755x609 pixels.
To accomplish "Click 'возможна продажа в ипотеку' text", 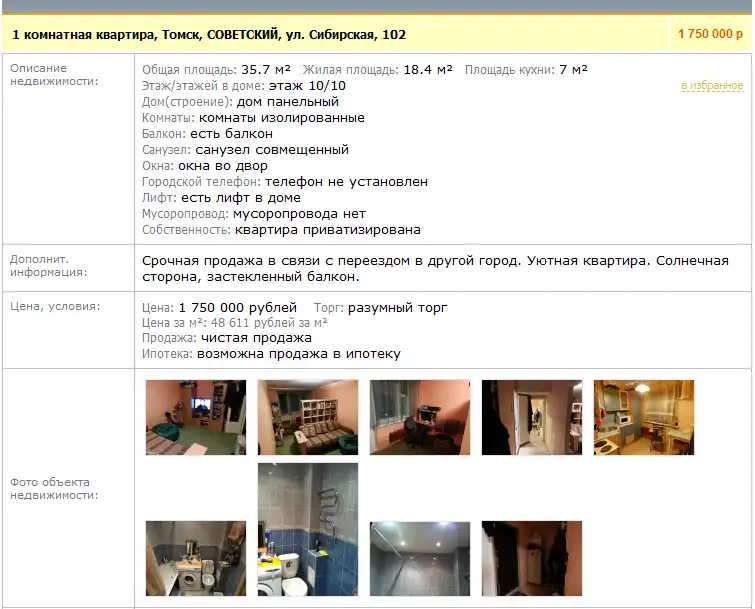I will point(299,354).
